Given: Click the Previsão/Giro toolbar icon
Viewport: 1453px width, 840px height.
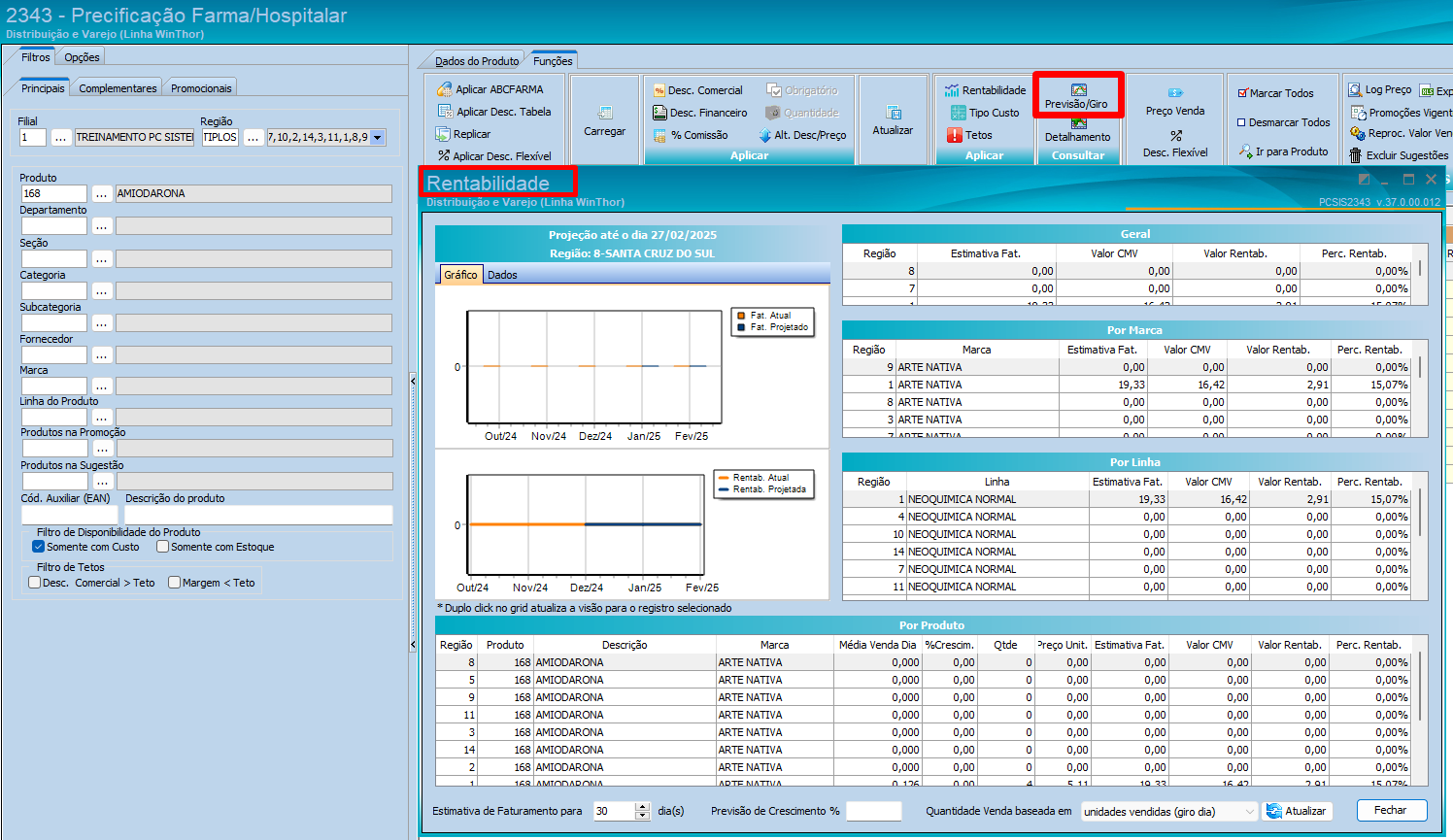Looking at the screenshot, I should (x=1078, y=90).
